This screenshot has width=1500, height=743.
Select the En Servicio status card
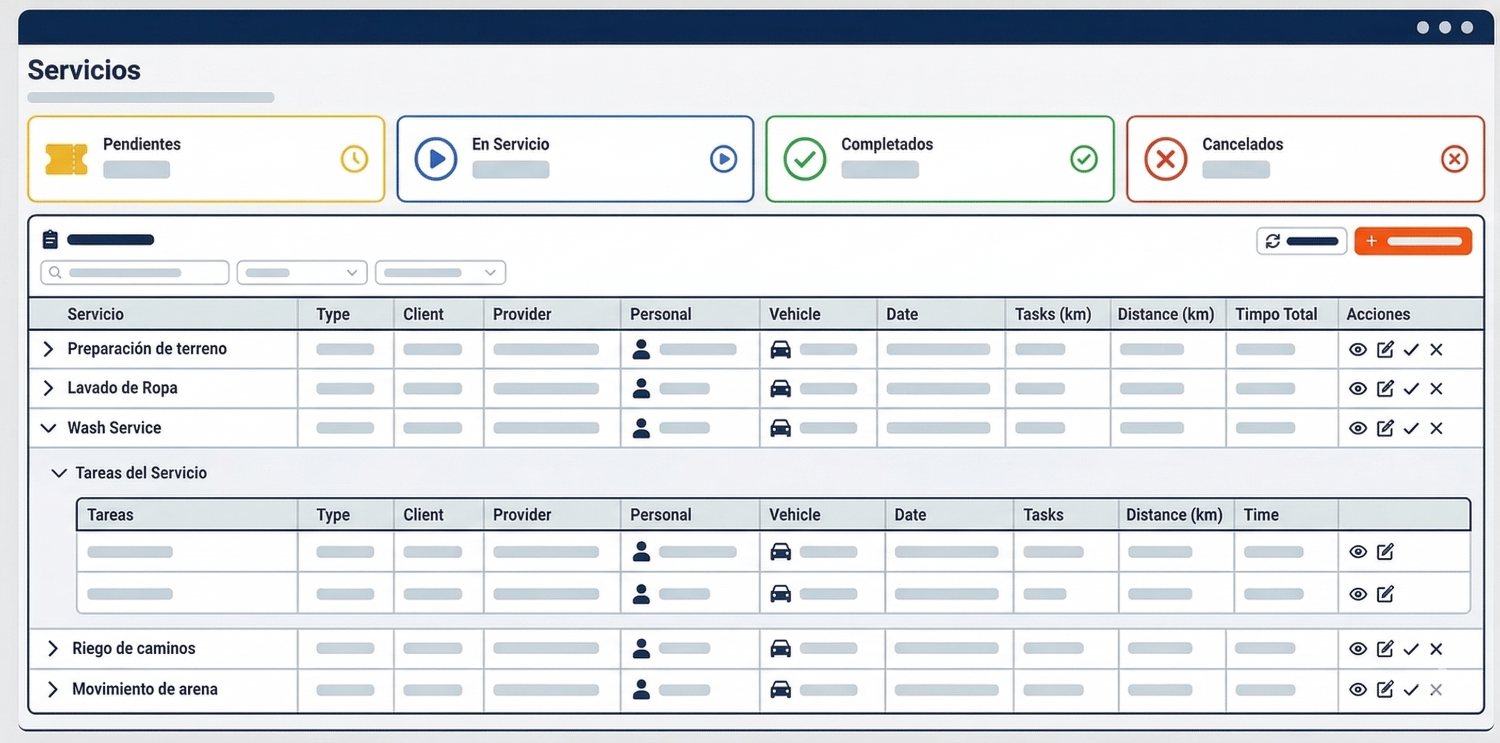click(575, 159)
